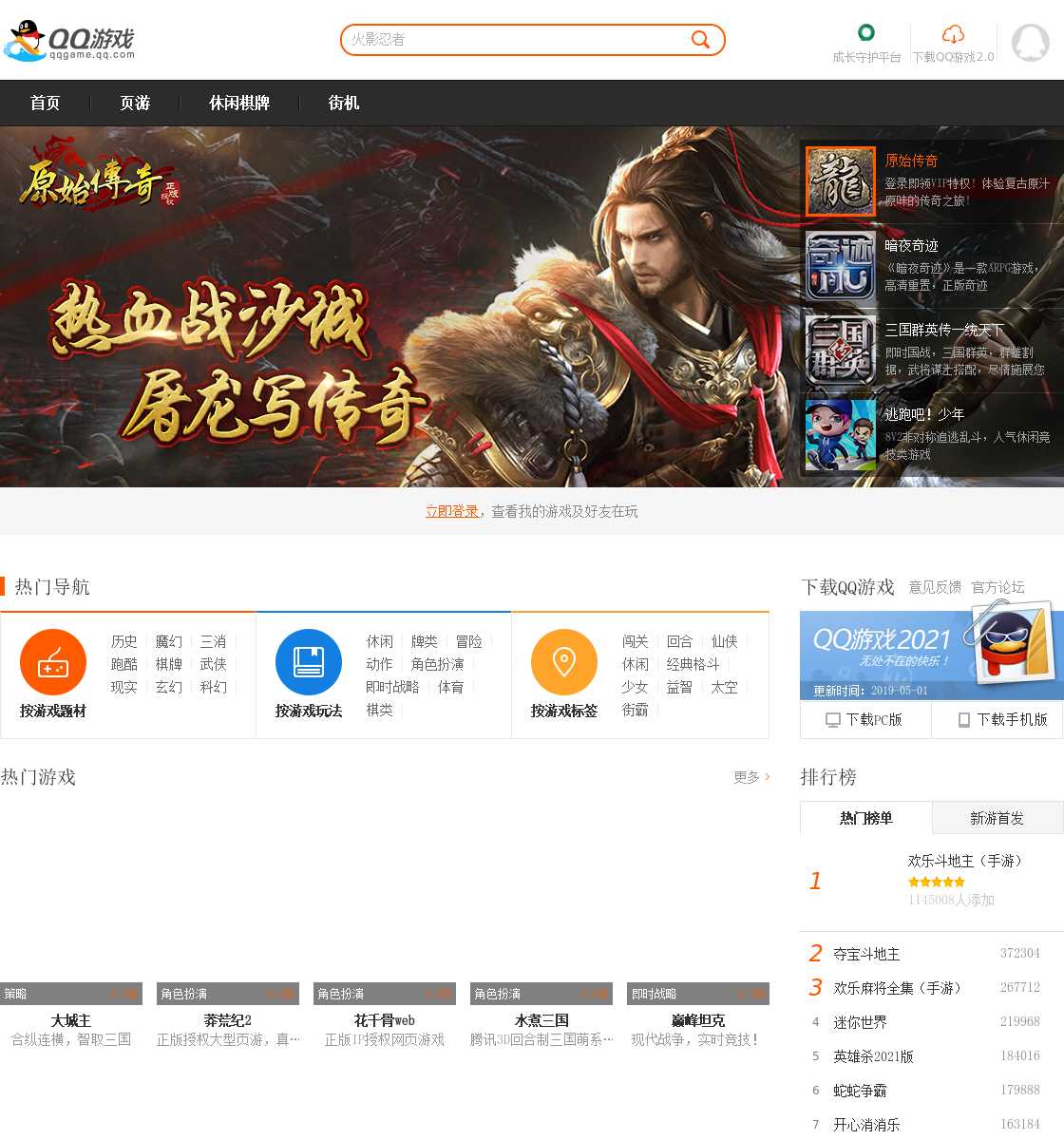Open 休闲棋牌 navigation tab

pyautogui.click(x=239, y=103)
